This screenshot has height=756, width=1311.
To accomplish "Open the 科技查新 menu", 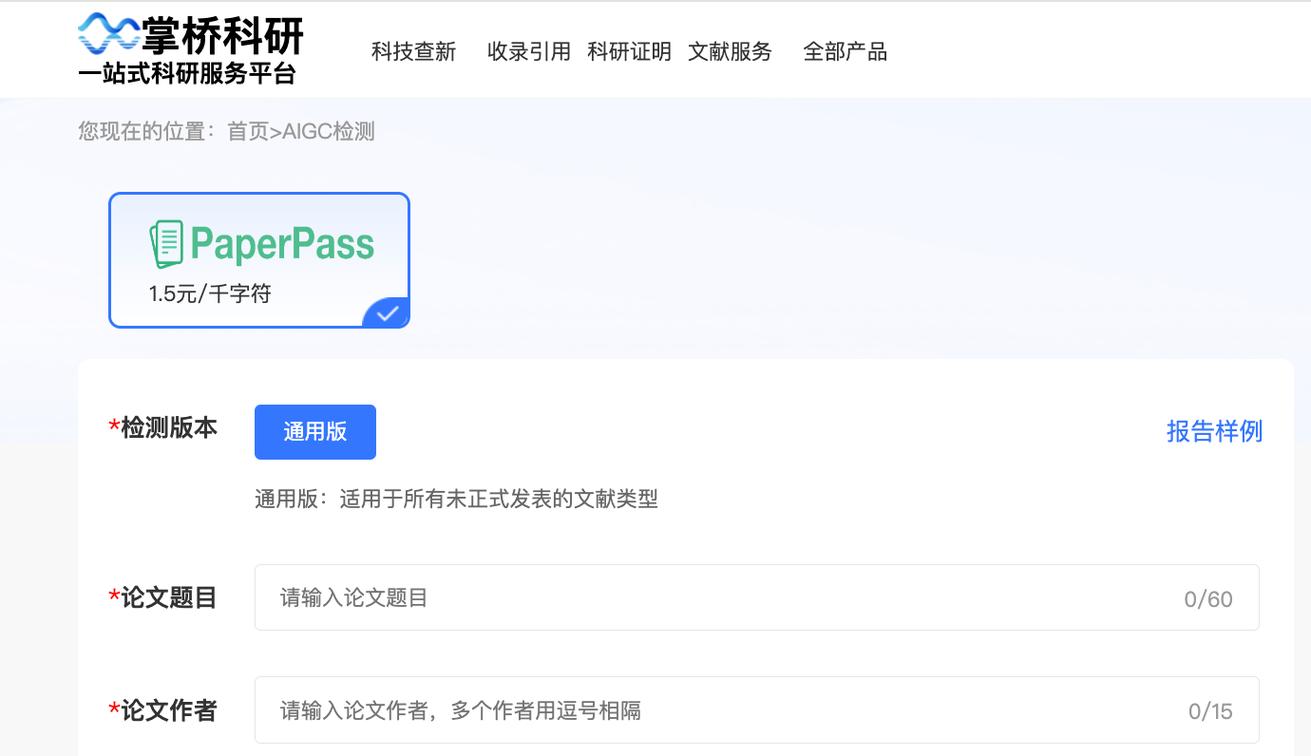I will (413, 52).
